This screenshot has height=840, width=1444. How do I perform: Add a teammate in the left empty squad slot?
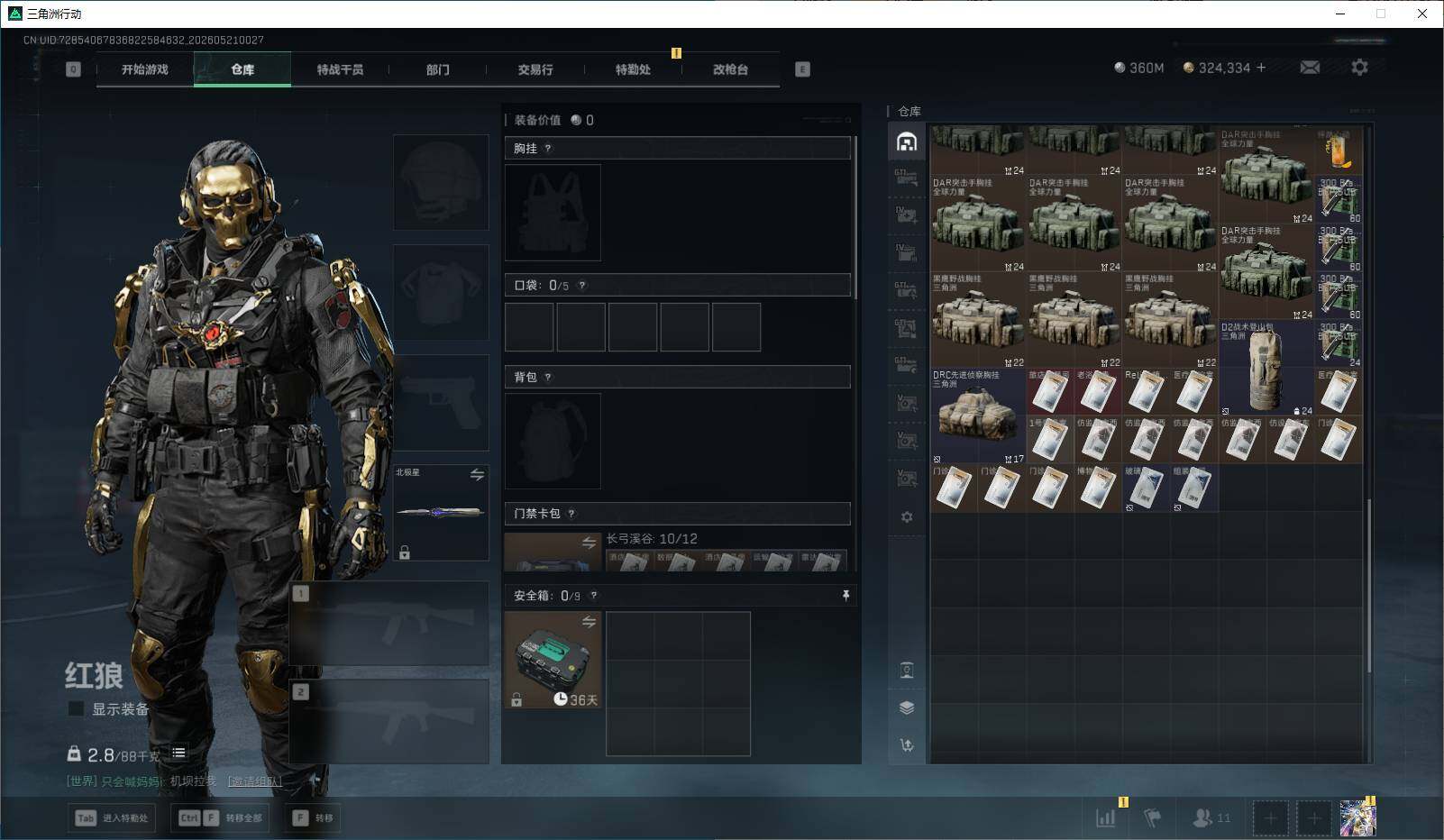click(1270, 818)
